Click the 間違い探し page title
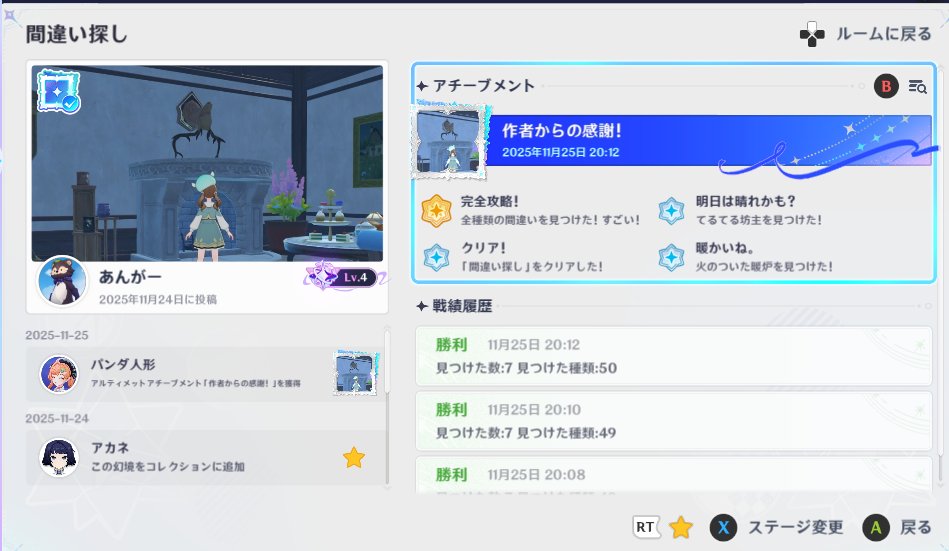 click(x=76, y=35)
